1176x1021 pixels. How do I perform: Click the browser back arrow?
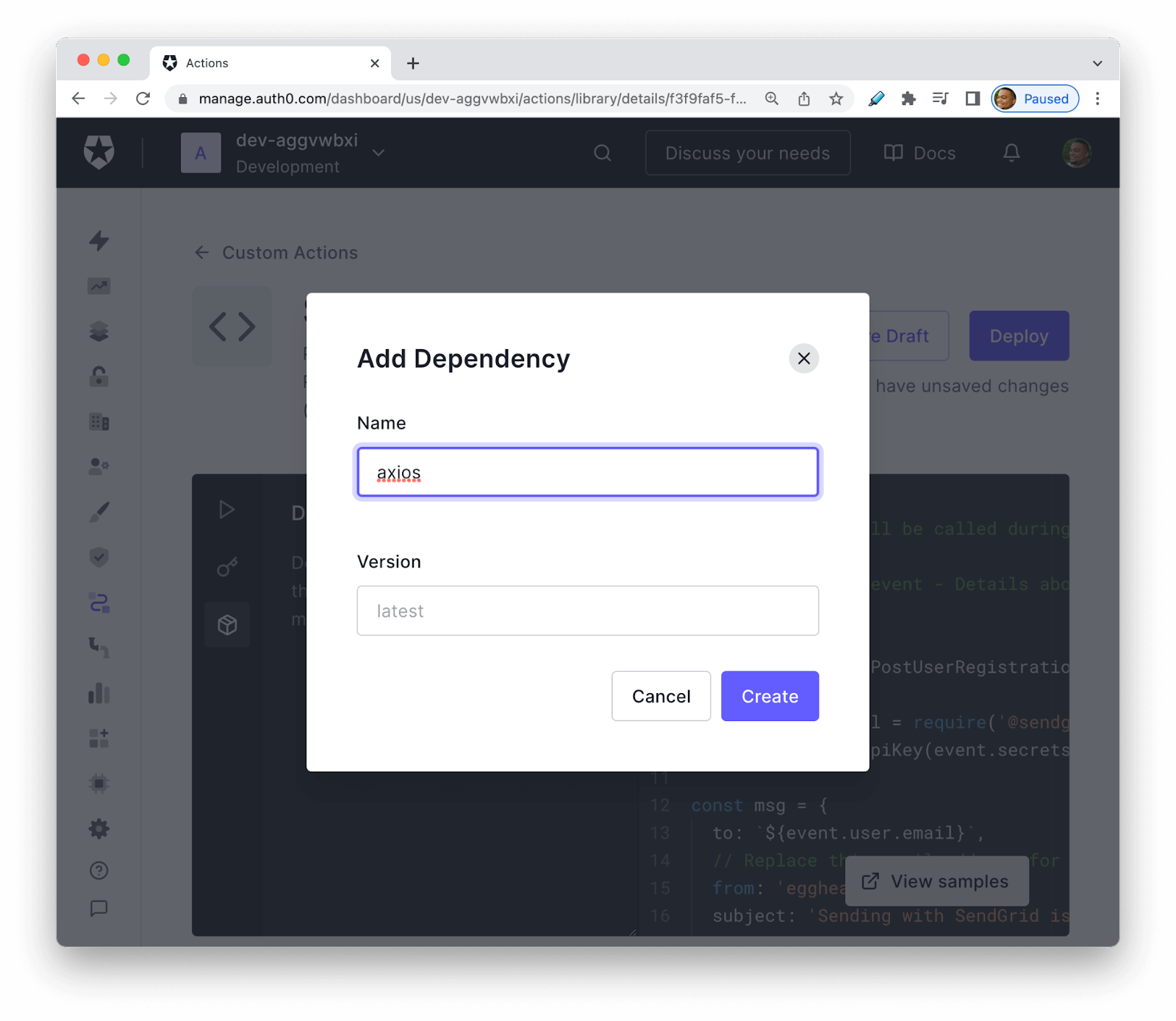tap(79, 98)
